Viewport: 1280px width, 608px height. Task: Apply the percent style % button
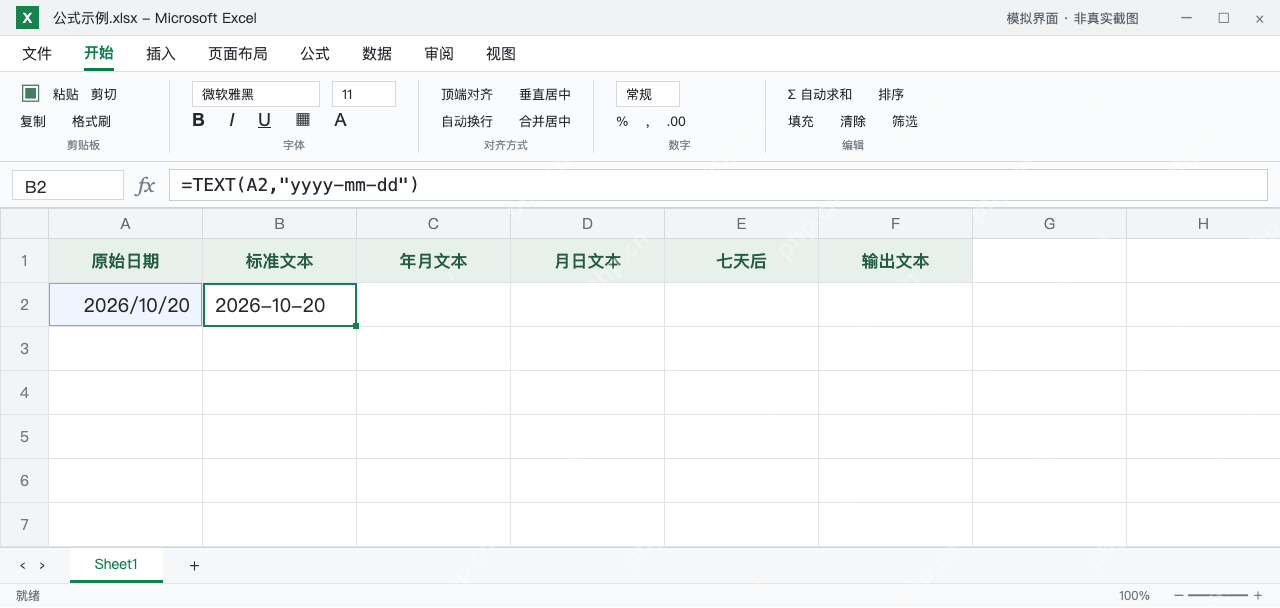[622, 121]
